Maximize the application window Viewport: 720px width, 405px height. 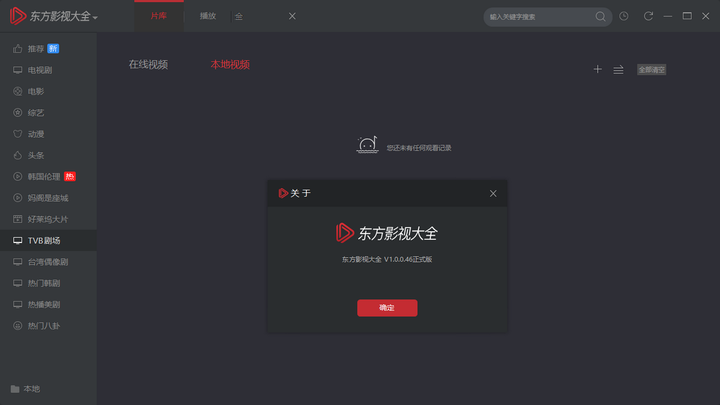687,16
